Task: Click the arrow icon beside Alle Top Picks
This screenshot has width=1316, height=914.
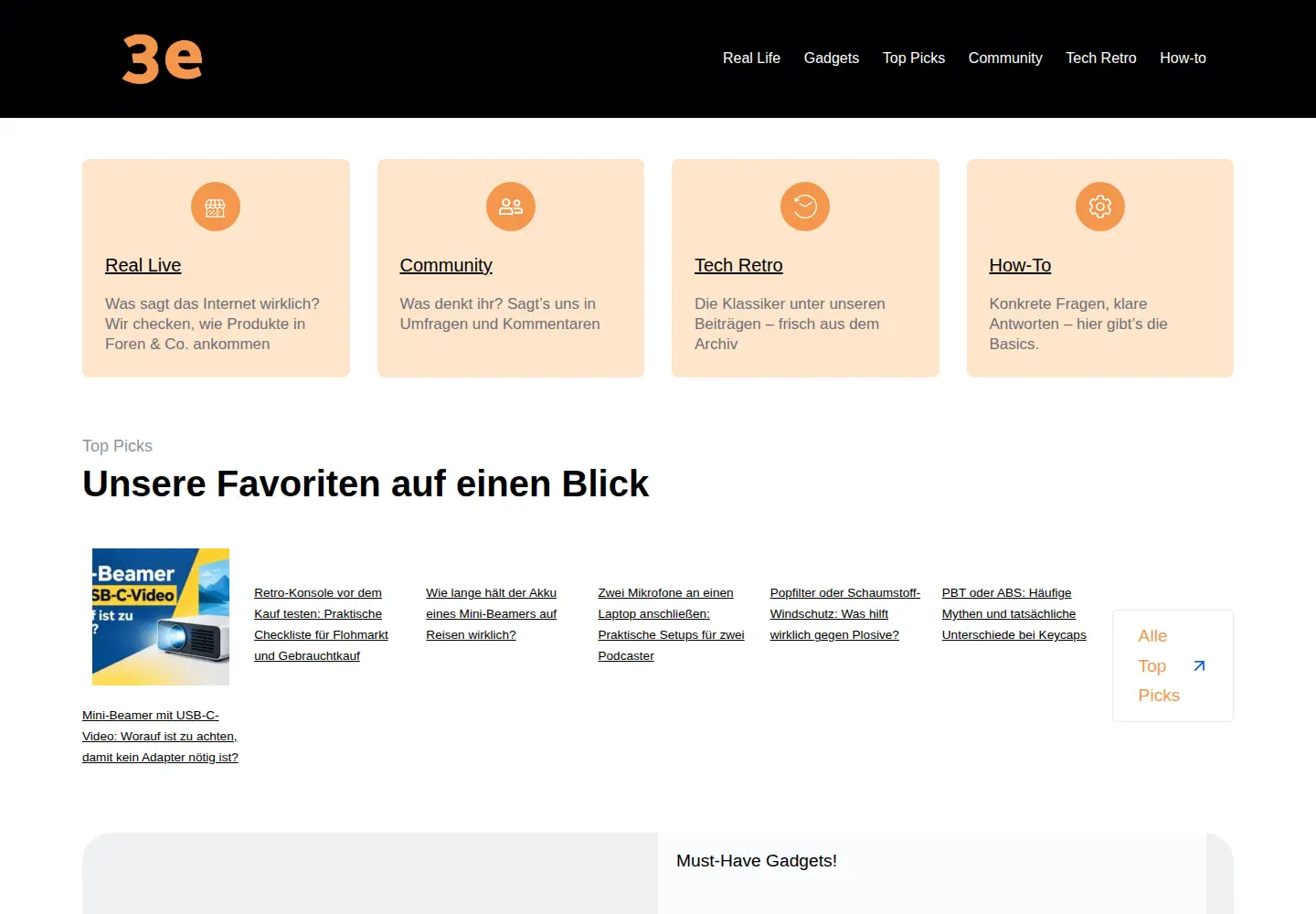Action: pos(1199,666)
